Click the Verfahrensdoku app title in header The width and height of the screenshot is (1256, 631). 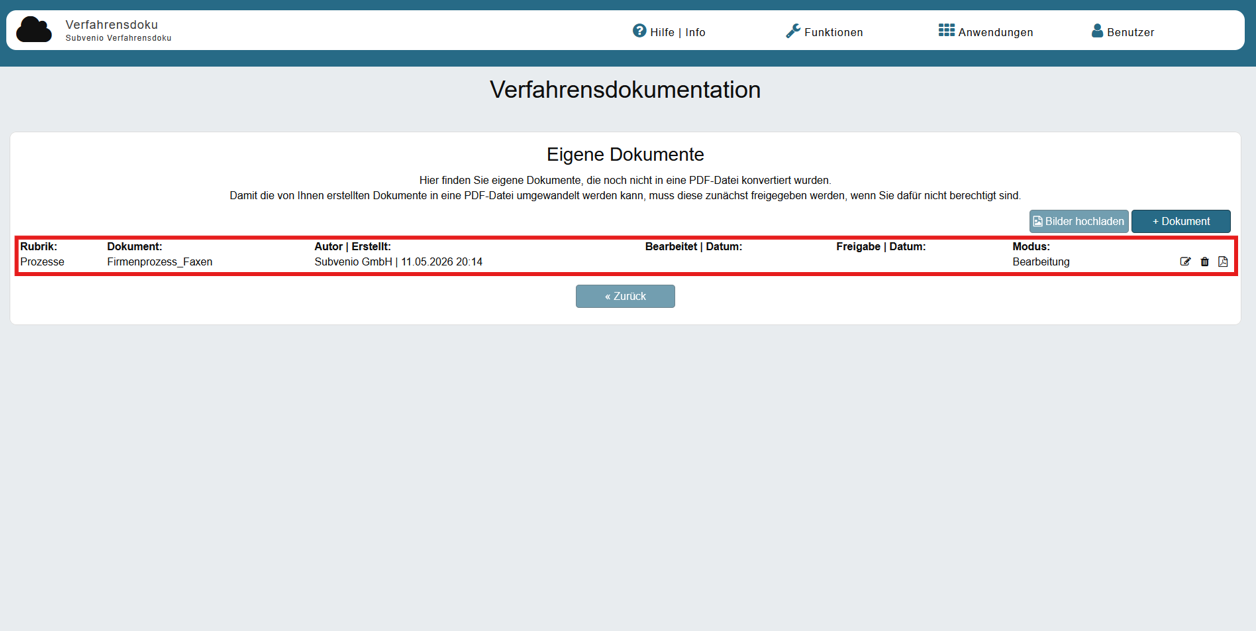point(112,24)
